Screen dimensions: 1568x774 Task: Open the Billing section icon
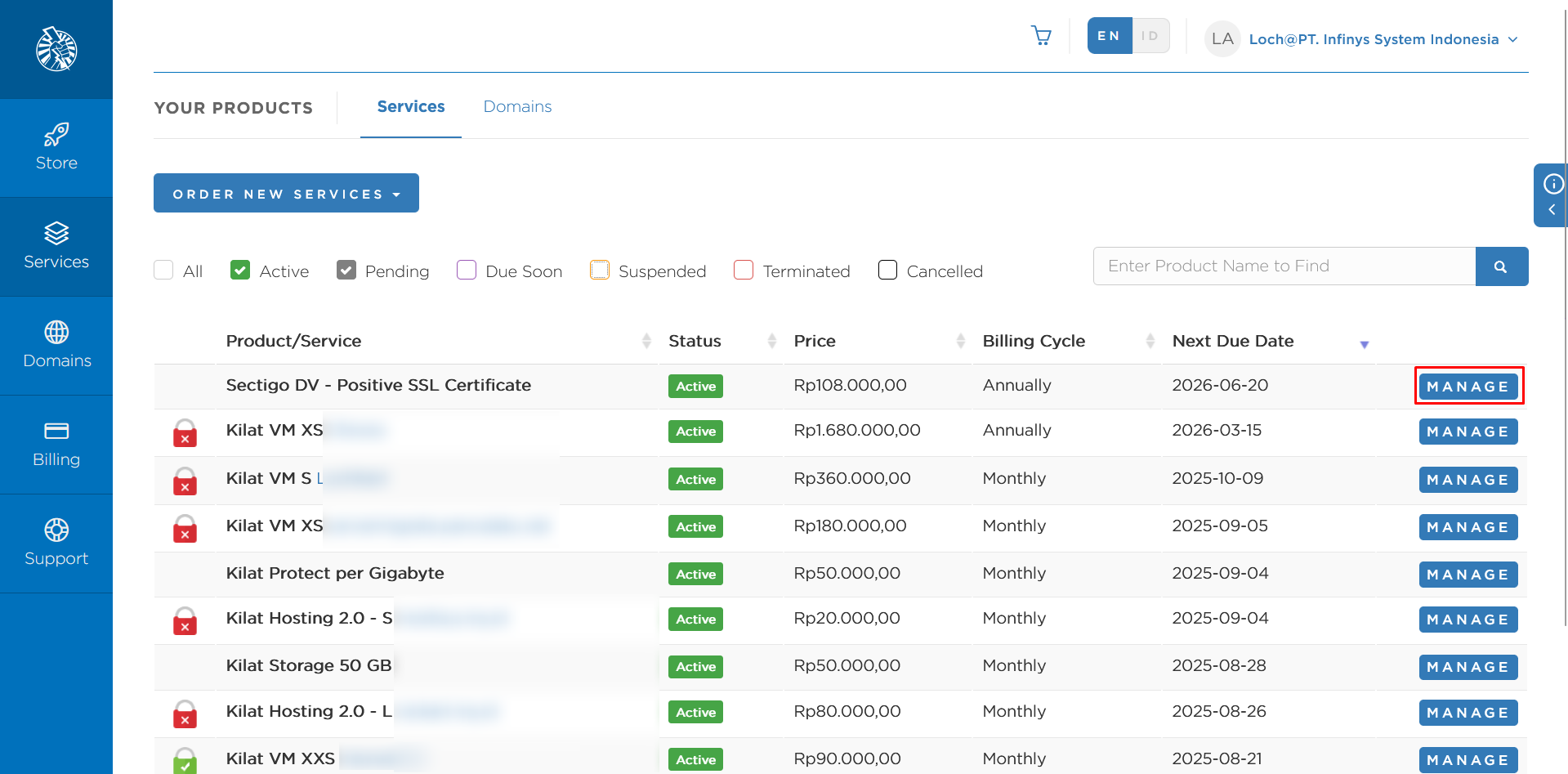coord(56,444)
